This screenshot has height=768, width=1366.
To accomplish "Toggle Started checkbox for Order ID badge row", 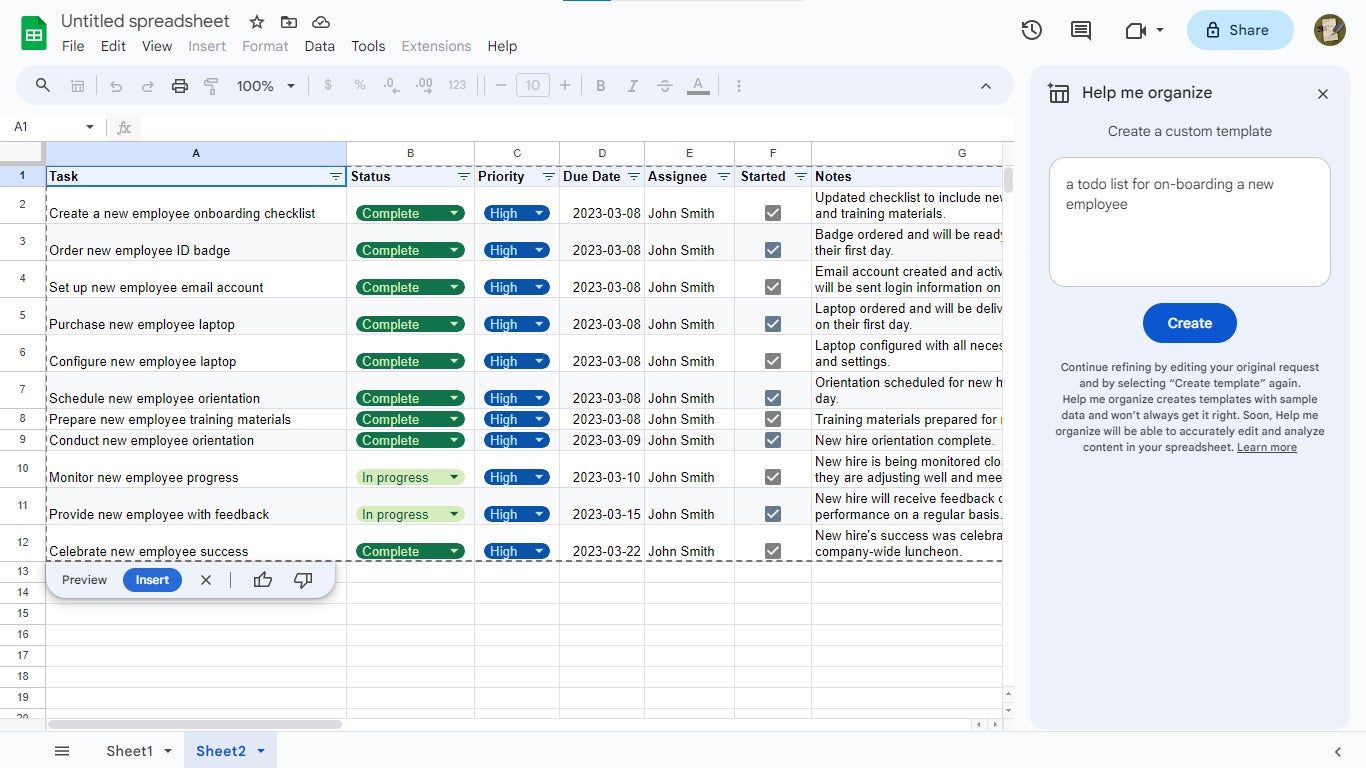I will coord(773,250).
